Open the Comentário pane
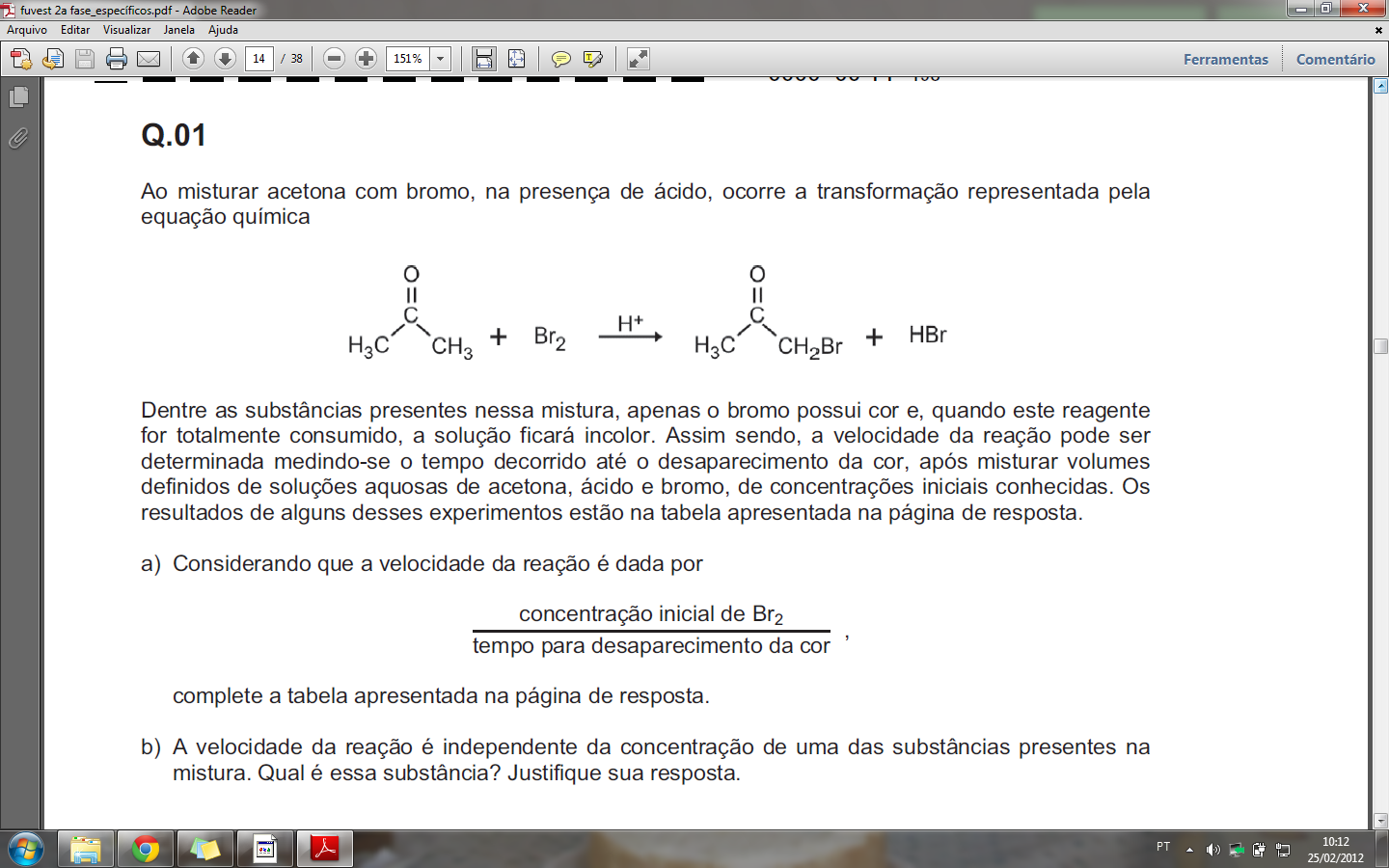The height and width of the screenshot is (868, 1389). [x=1335, y=59]
